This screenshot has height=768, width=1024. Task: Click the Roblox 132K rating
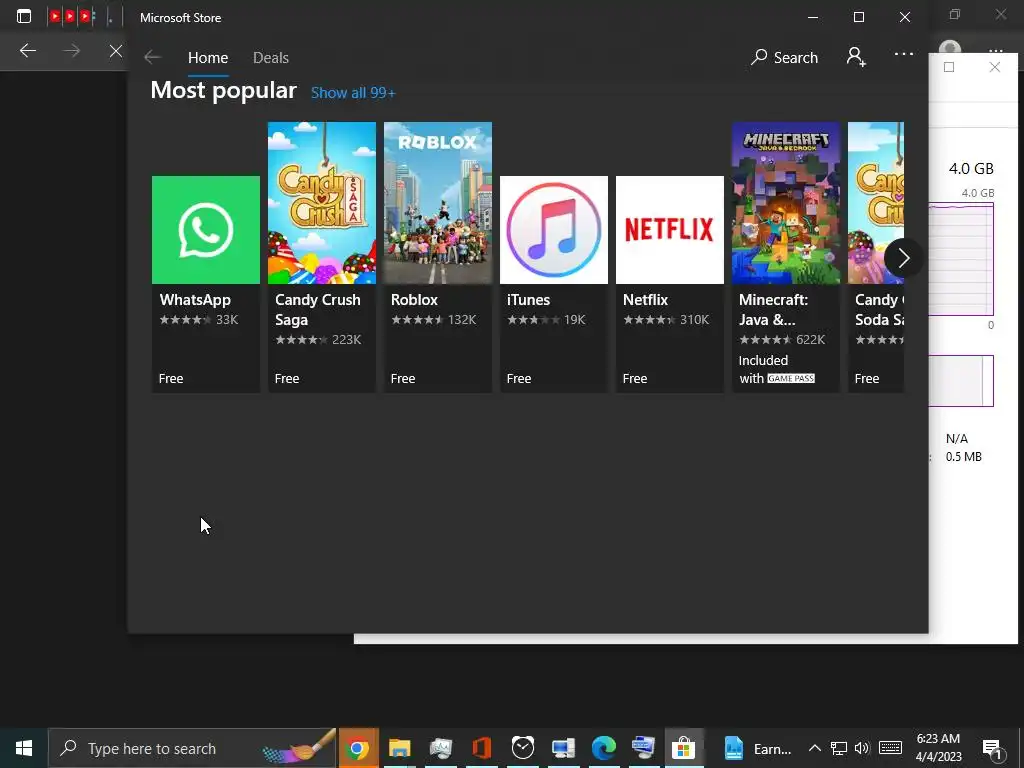click(x=434, y=320)
